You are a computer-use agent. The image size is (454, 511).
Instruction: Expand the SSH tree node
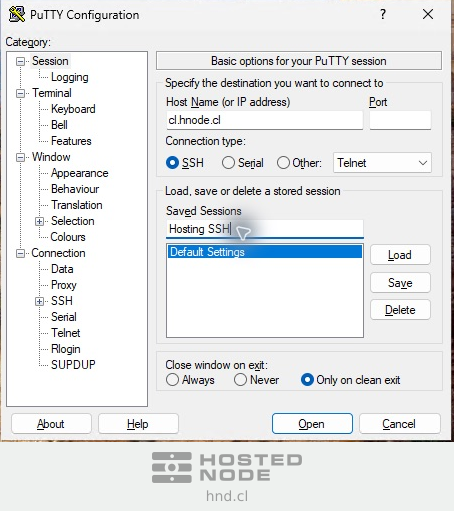(x=39, y=301)
